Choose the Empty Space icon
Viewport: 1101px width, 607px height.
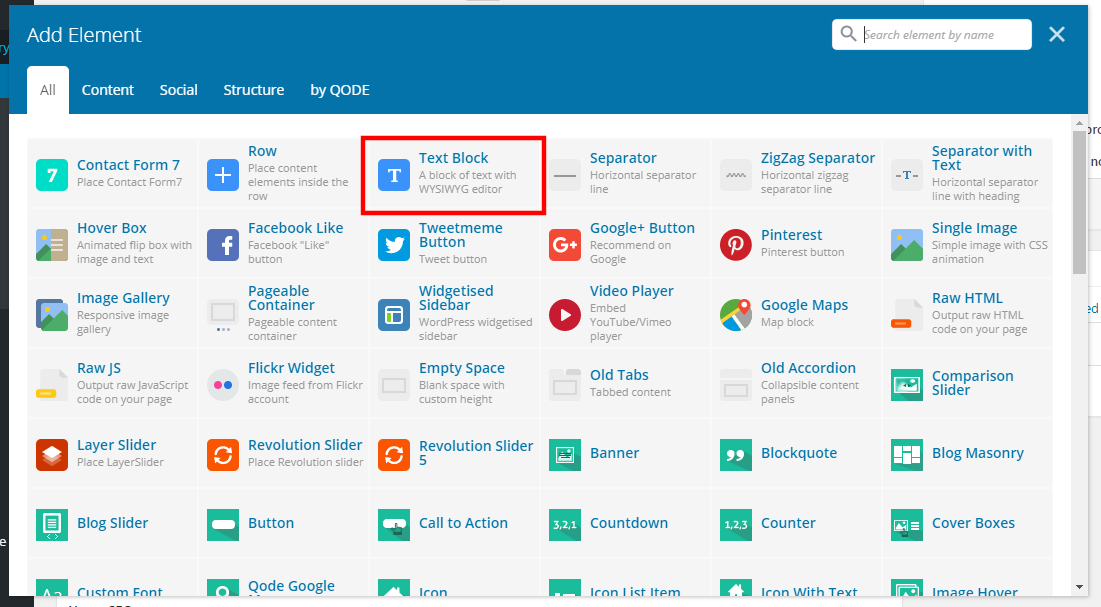[x=394, y=384]
